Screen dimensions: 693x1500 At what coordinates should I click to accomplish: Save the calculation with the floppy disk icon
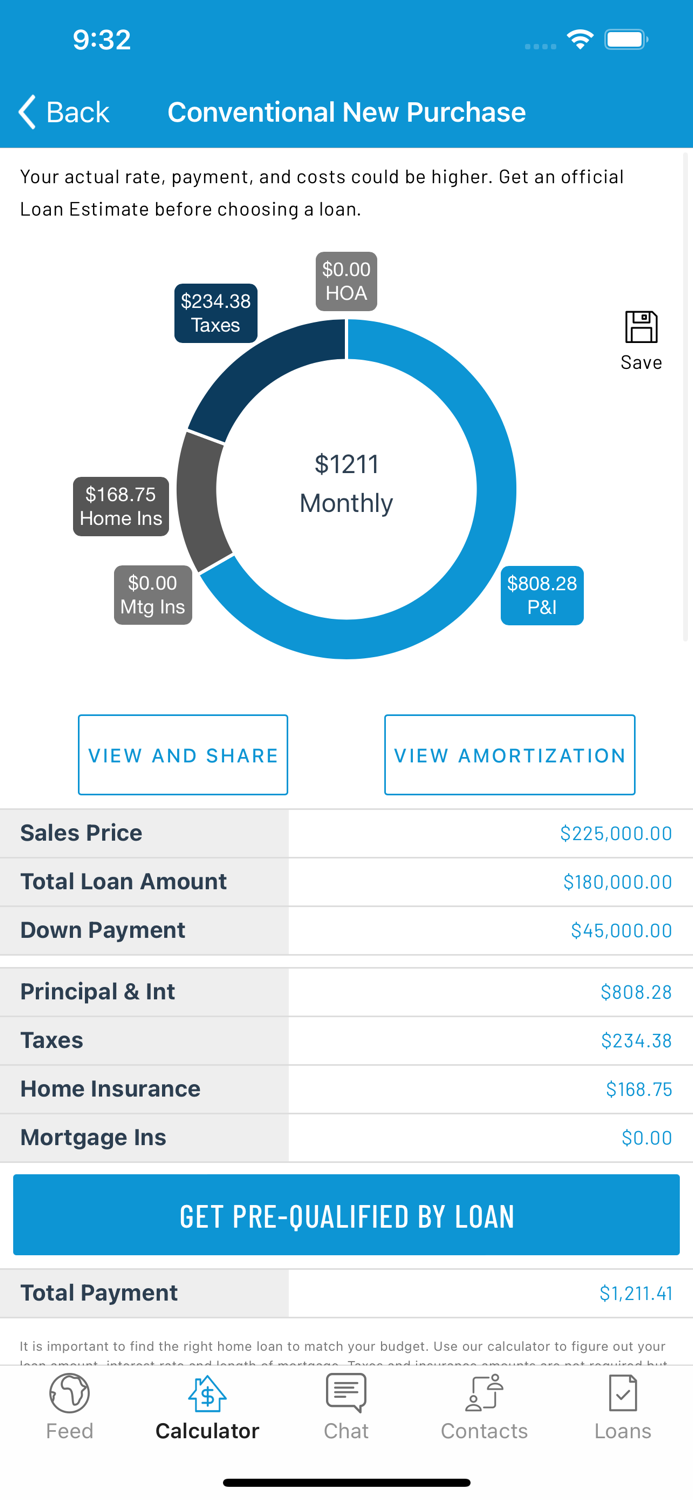[641, 327]
